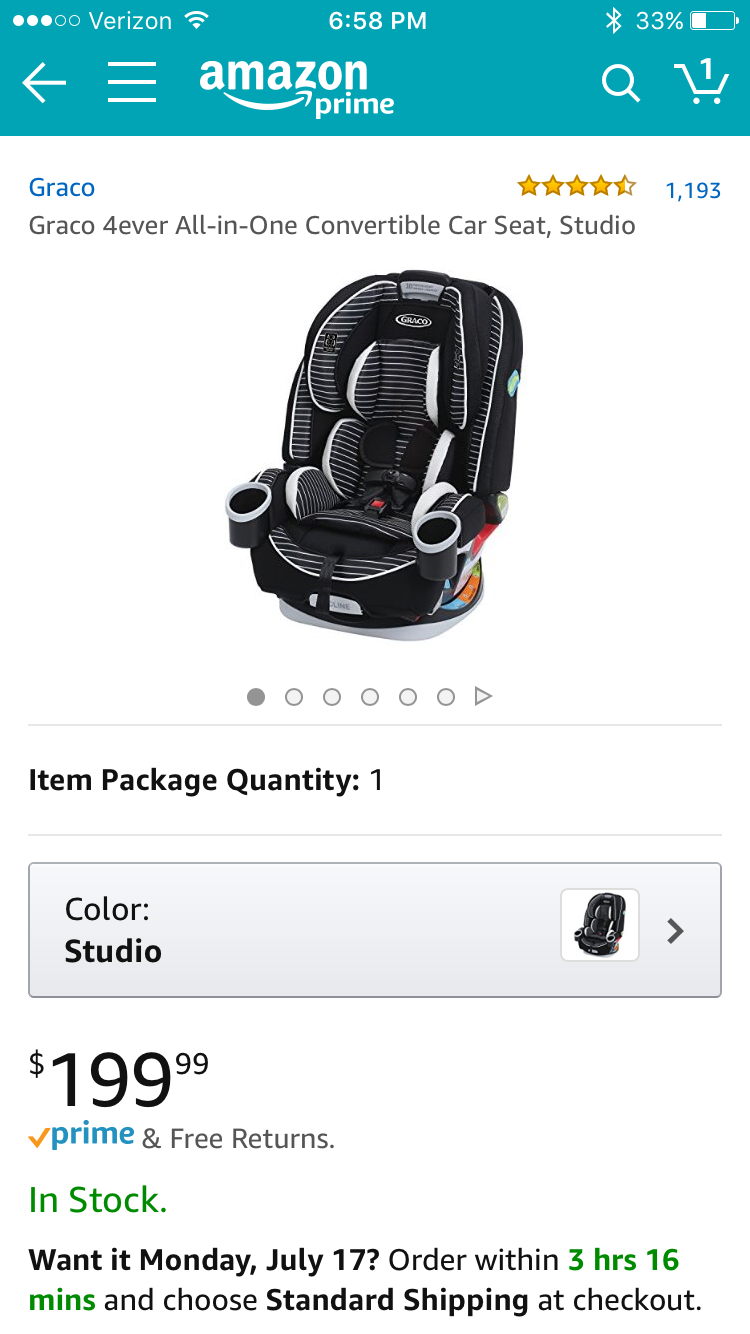Select the fourth image dot
Image resolution: width=750 pixels, height=1334 pixels.
[370, 697]
